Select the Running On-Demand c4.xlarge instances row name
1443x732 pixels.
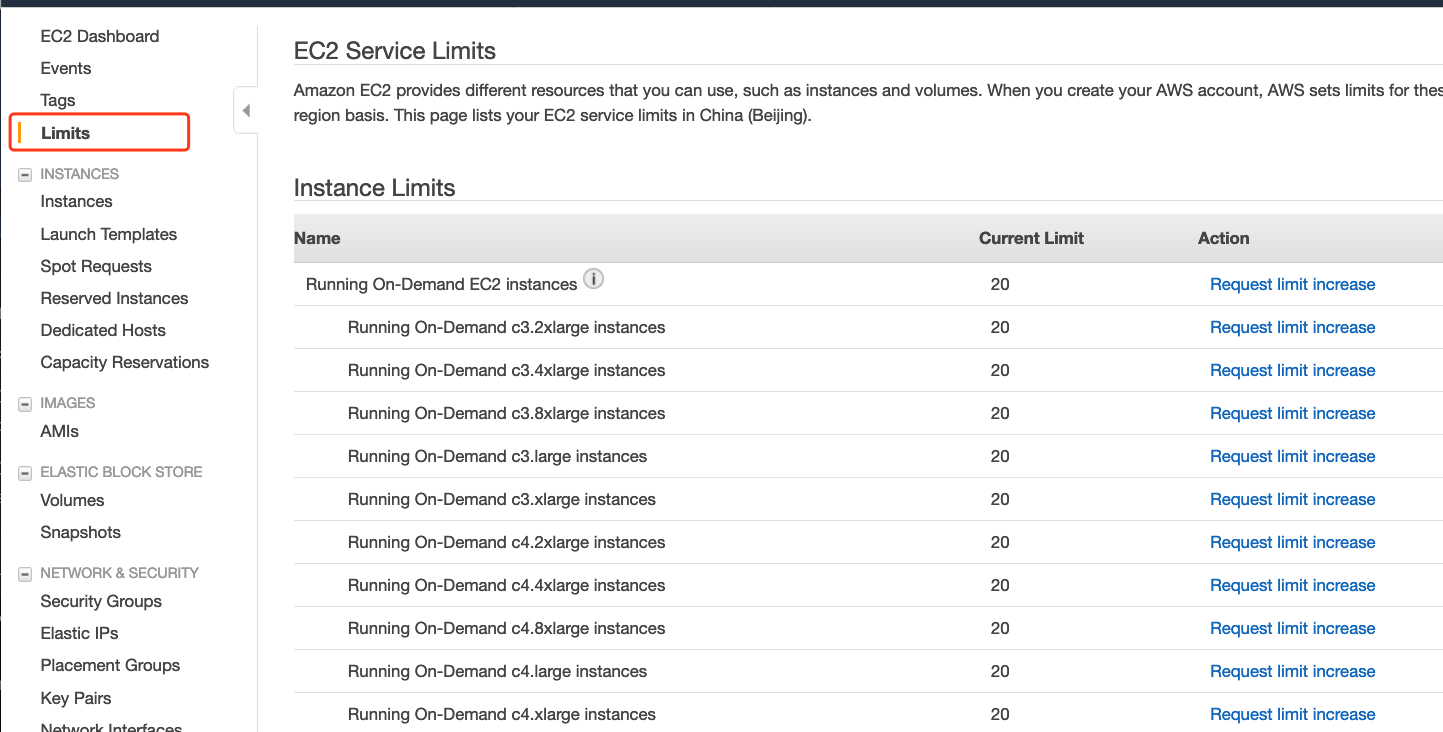click(x=502, y=714)
